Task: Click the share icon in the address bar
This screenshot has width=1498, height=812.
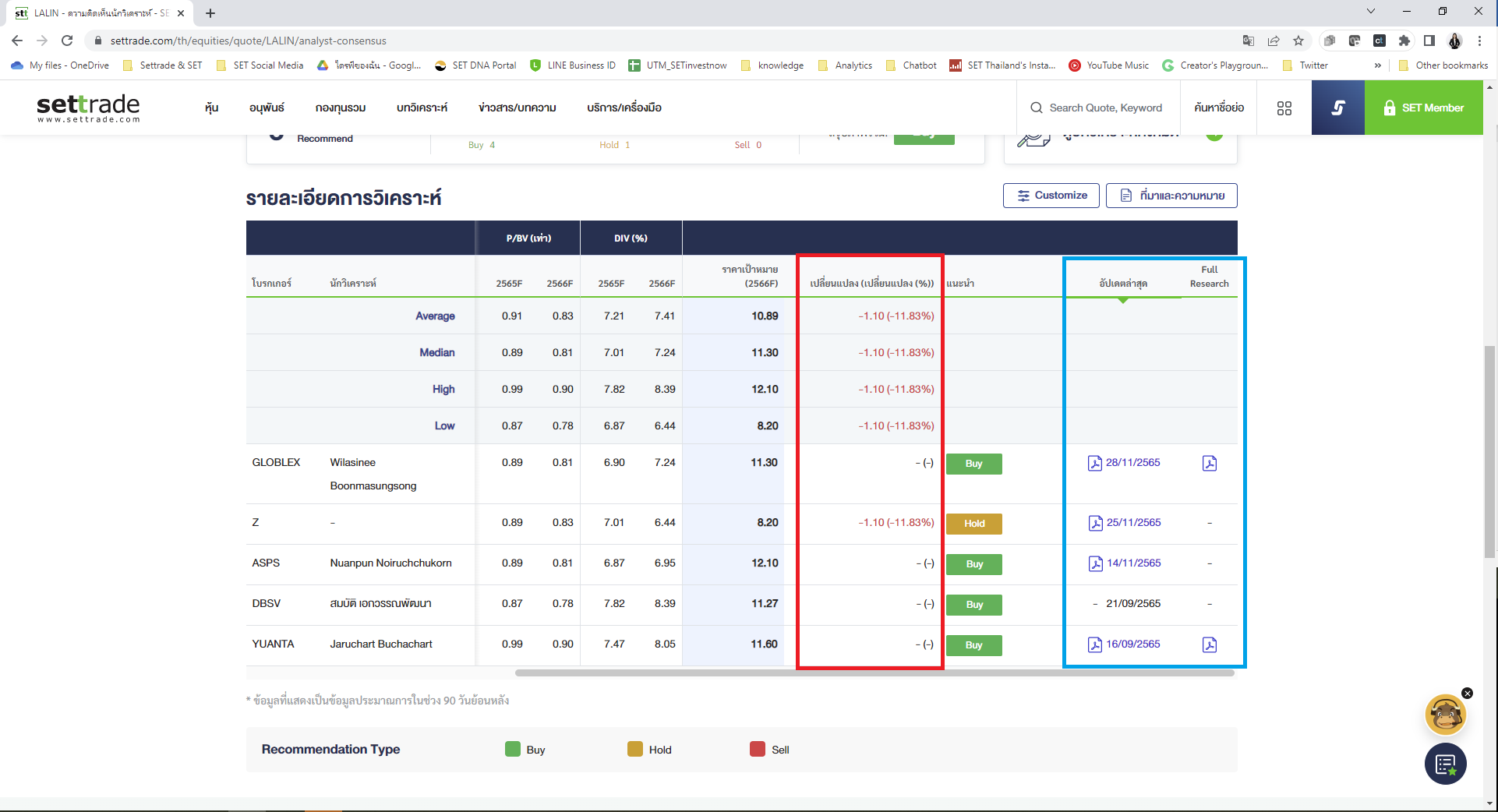Action: pyautogui.click(x=1274, y=41)
